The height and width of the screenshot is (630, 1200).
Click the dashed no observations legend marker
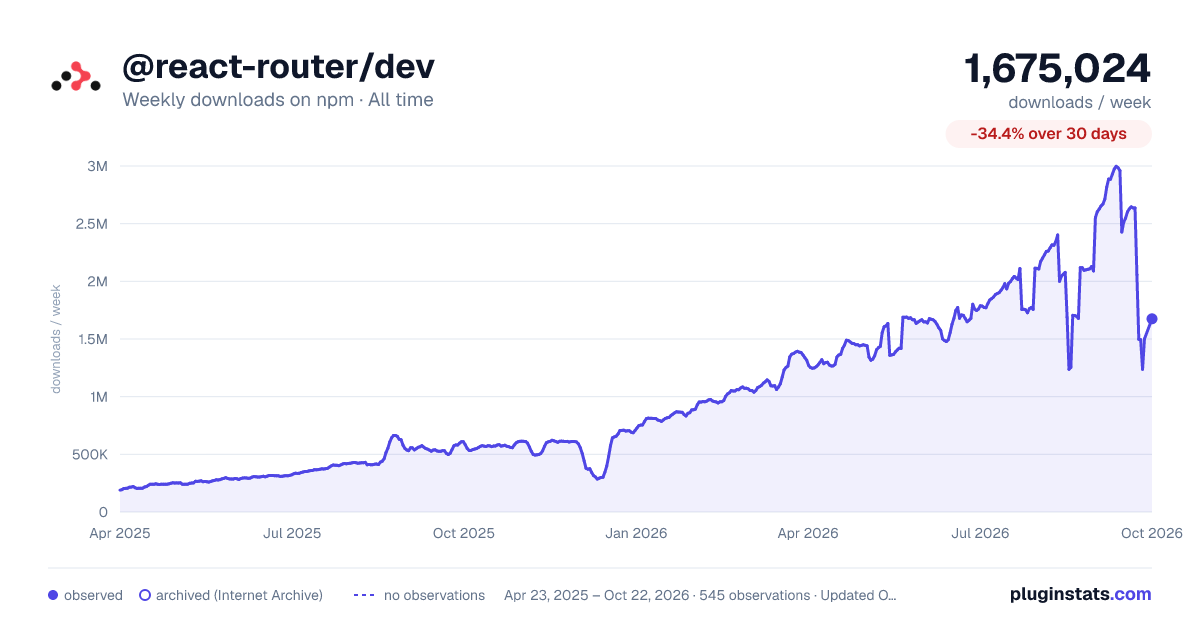(364, 595)
